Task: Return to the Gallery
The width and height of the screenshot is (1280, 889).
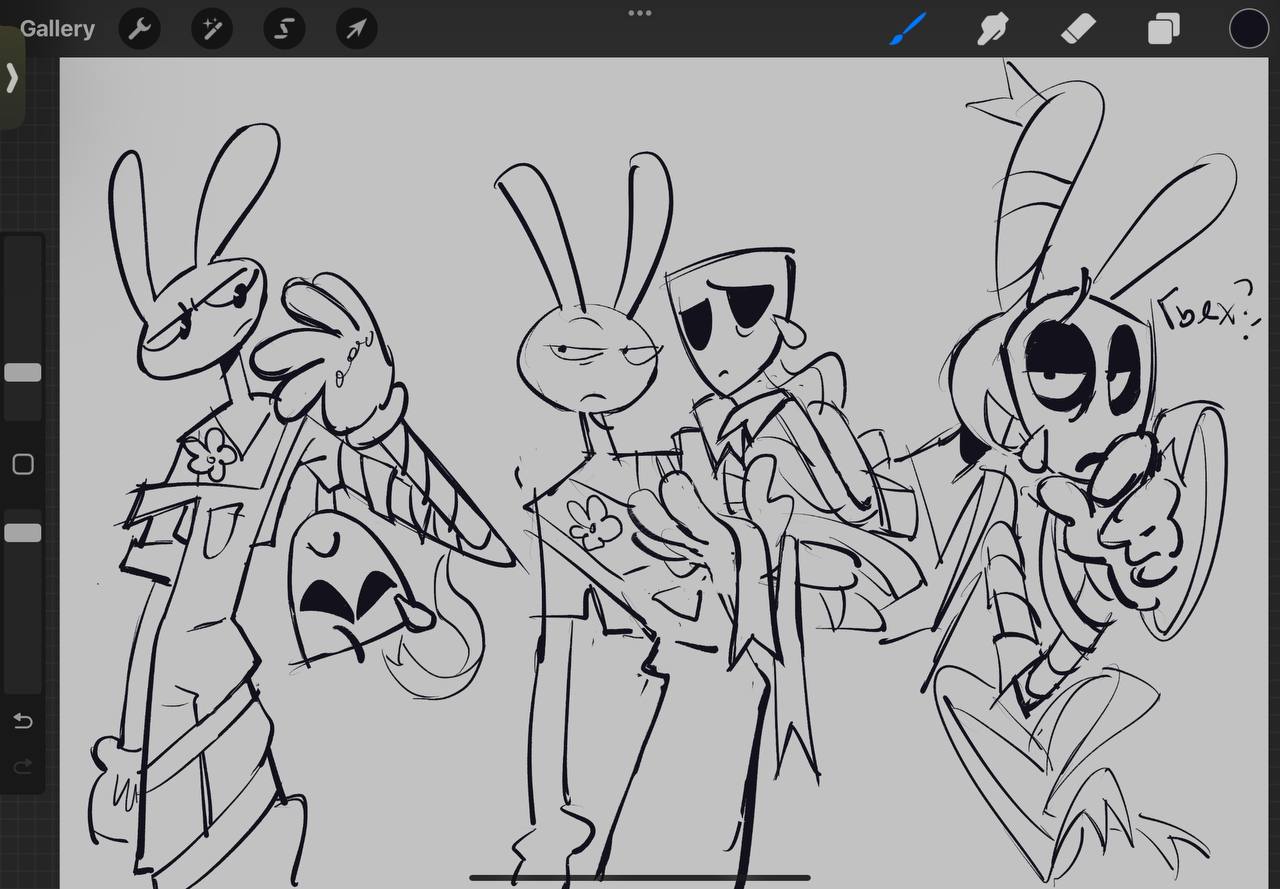Action: (57, 29)
